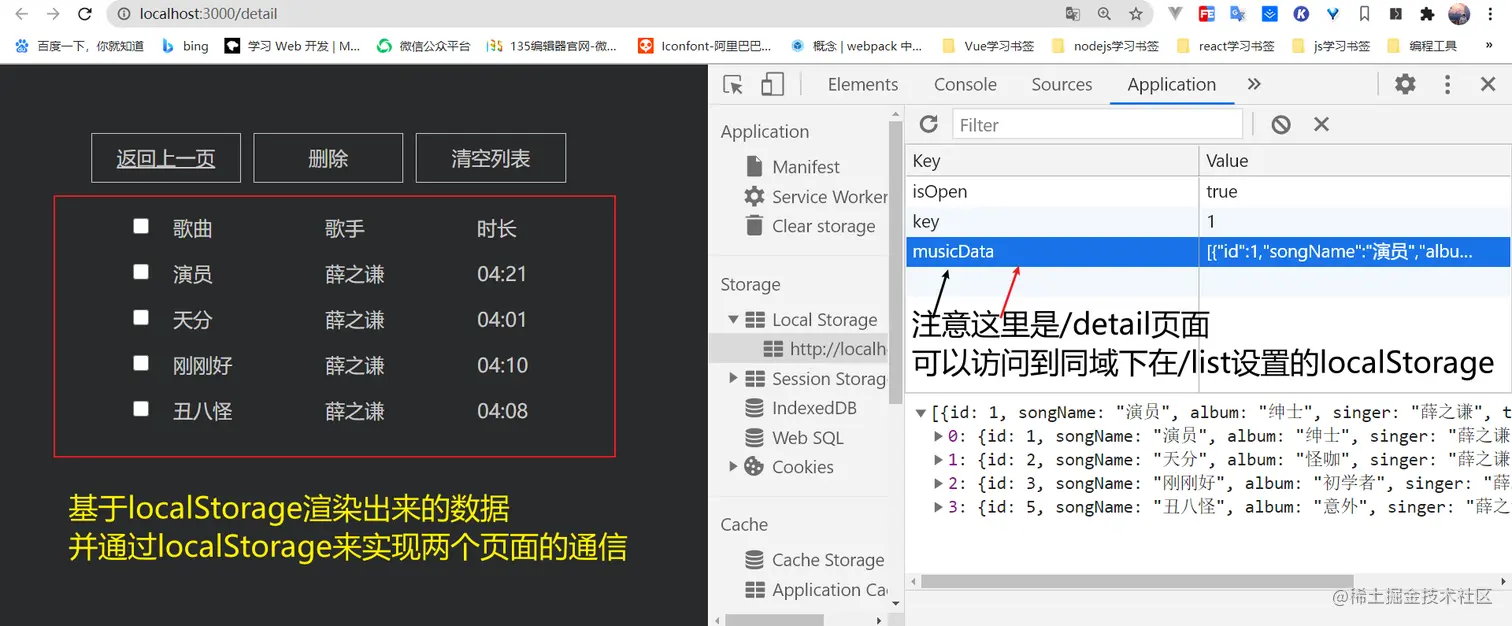Switch to the Console tab
The width and height of the screenshot is (1512, 626).
point(965,85)
